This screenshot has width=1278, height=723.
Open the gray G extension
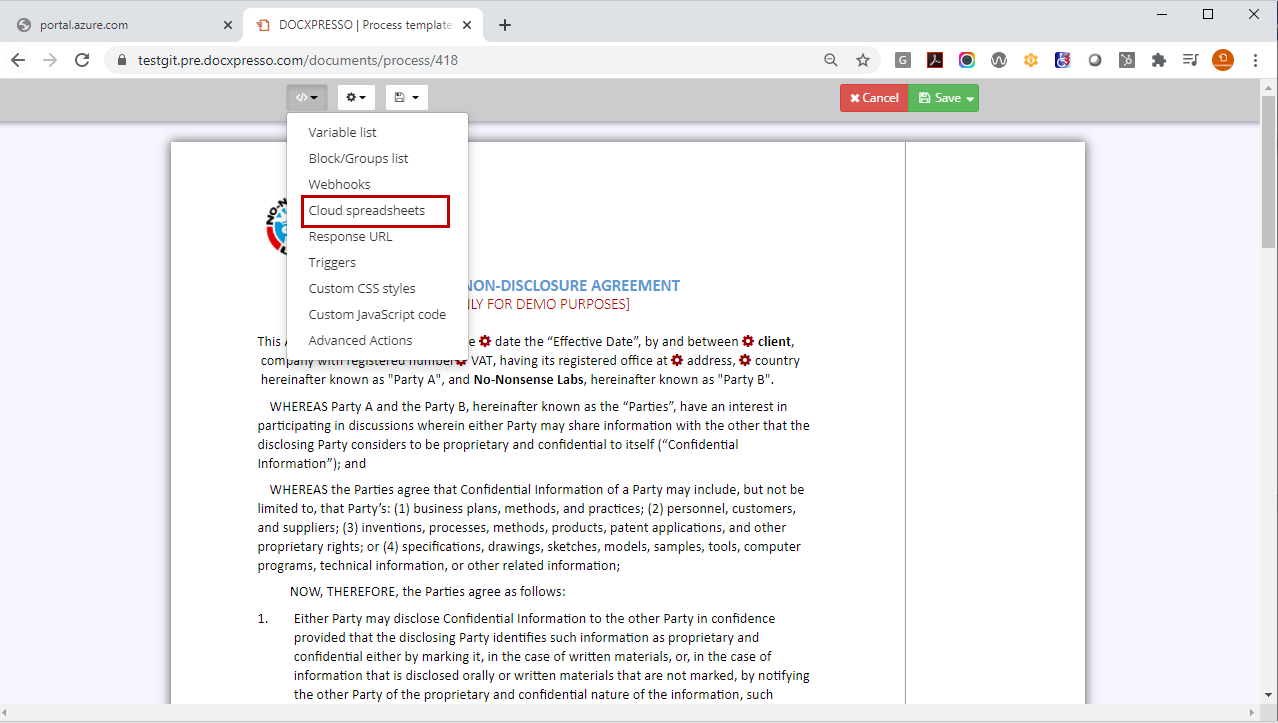coord(903,60)
